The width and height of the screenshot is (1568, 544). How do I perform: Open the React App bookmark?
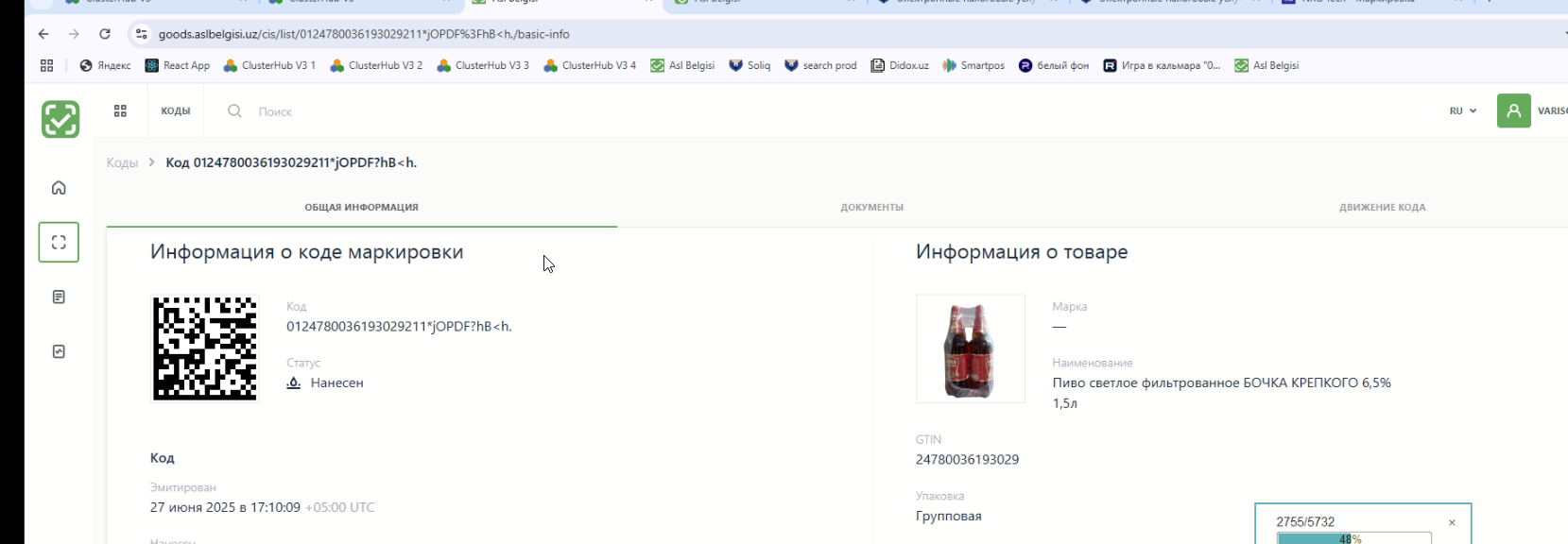click(178, 65)
